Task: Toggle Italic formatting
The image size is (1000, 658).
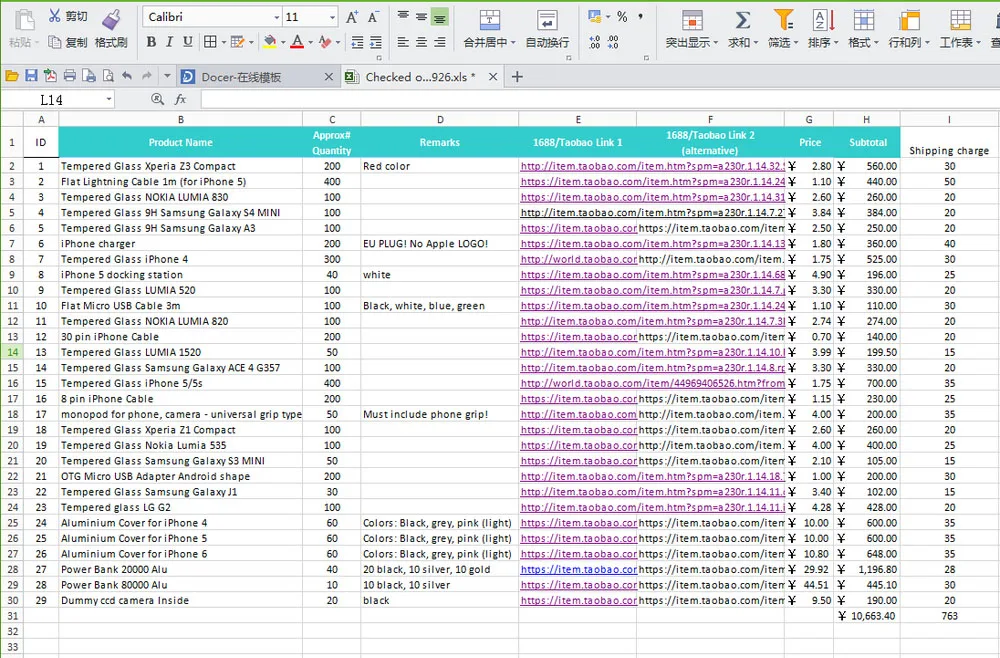Action: click(x=170, y=42)
